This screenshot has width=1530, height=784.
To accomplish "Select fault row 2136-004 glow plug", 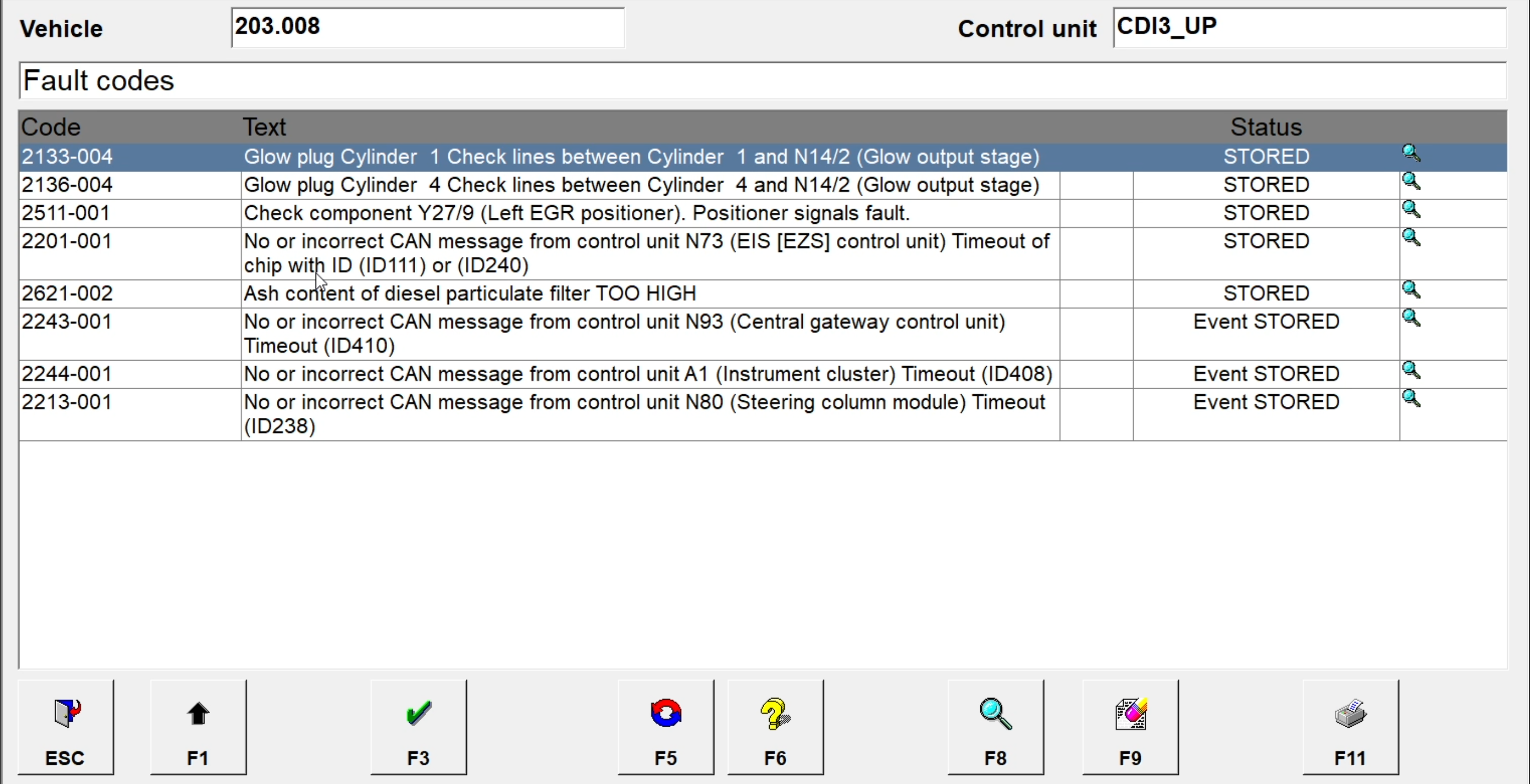I will 641,185.
